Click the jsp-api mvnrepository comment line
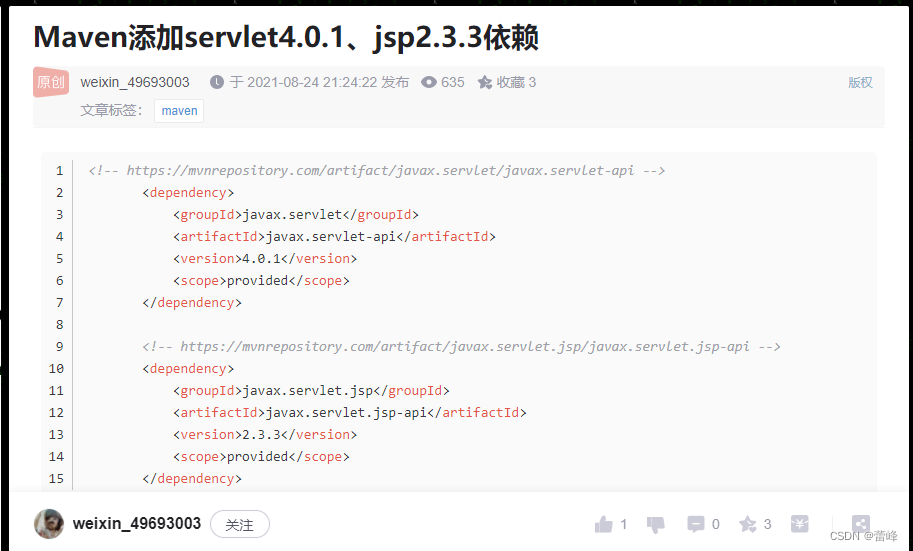The height and width of the screenshot is (551, 913). 461,347
